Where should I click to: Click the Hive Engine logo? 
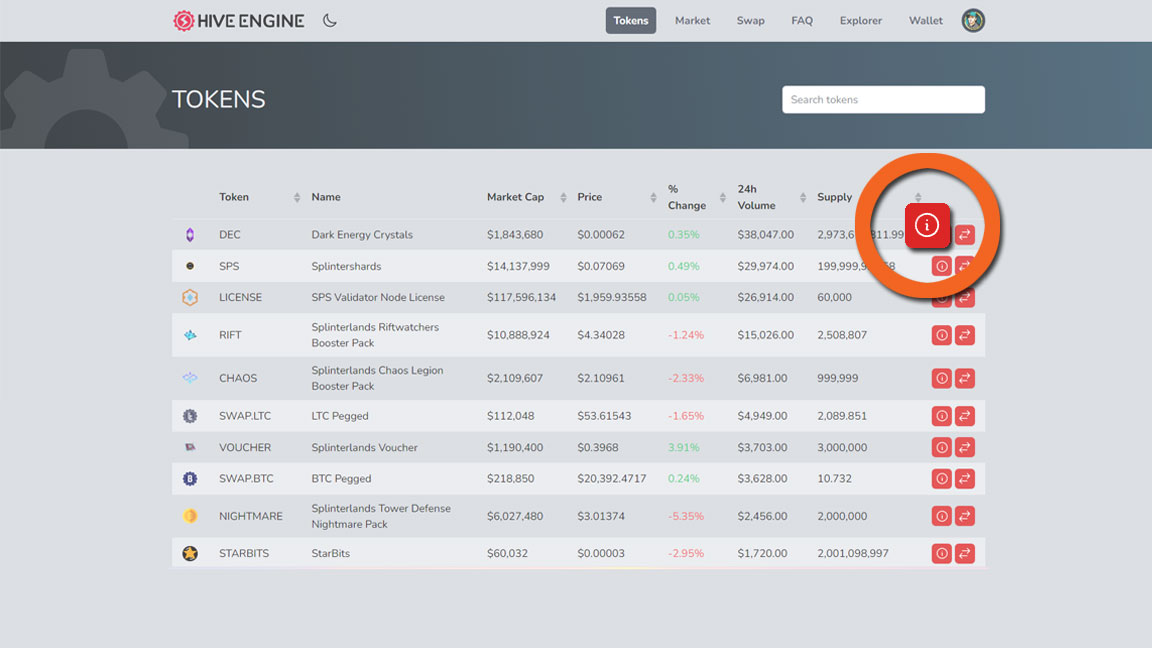tap(239, 21)
